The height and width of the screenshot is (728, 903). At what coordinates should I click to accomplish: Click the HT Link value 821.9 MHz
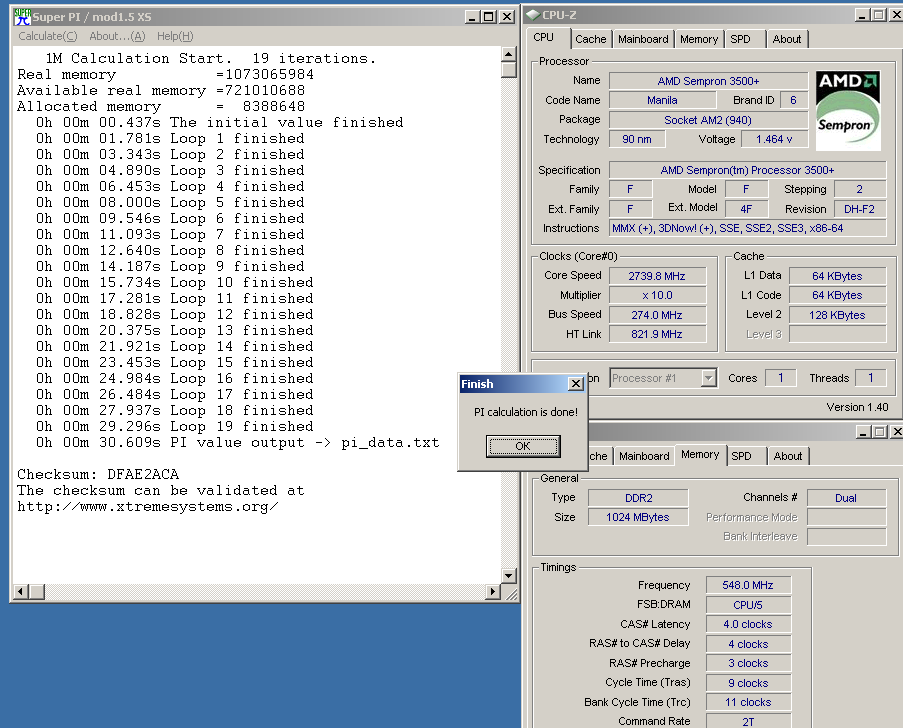657,334
